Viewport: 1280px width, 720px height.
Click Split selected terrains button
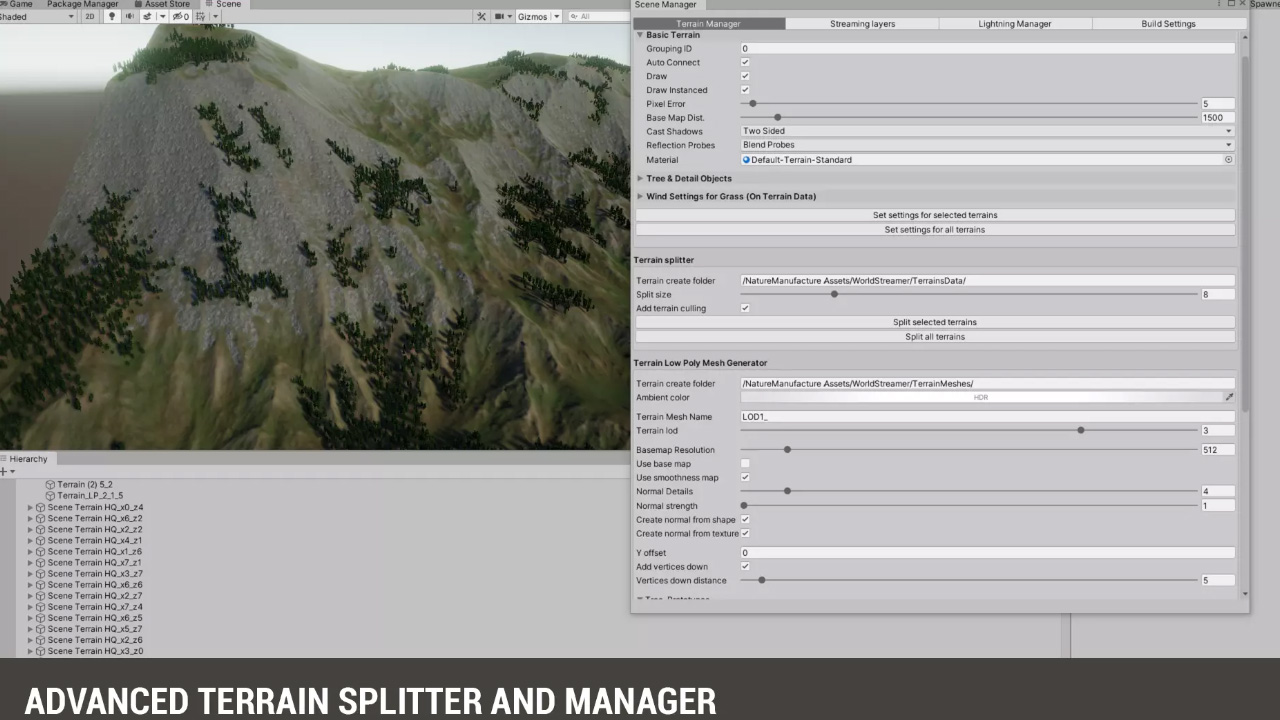[935, 322]
